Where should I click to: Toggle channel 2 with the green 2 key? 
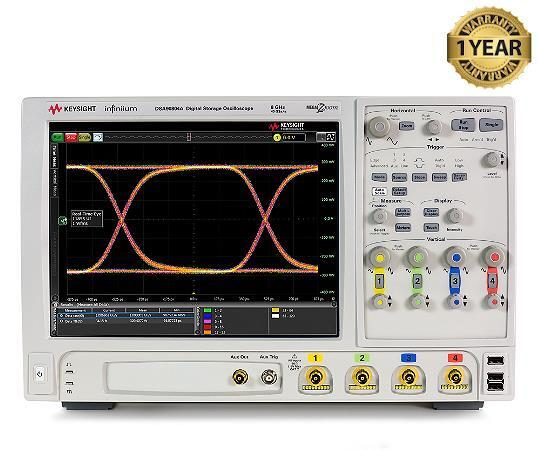(x=417, y=281)
